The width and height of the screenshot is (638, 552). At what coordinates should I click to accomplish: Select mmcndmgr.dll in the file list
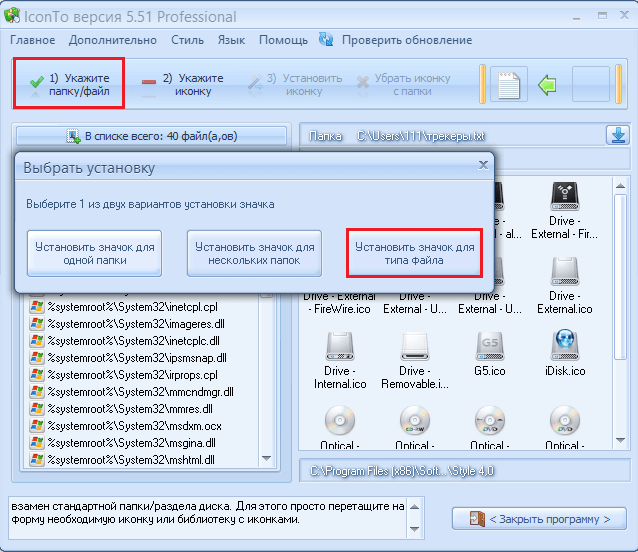point(142,392)
